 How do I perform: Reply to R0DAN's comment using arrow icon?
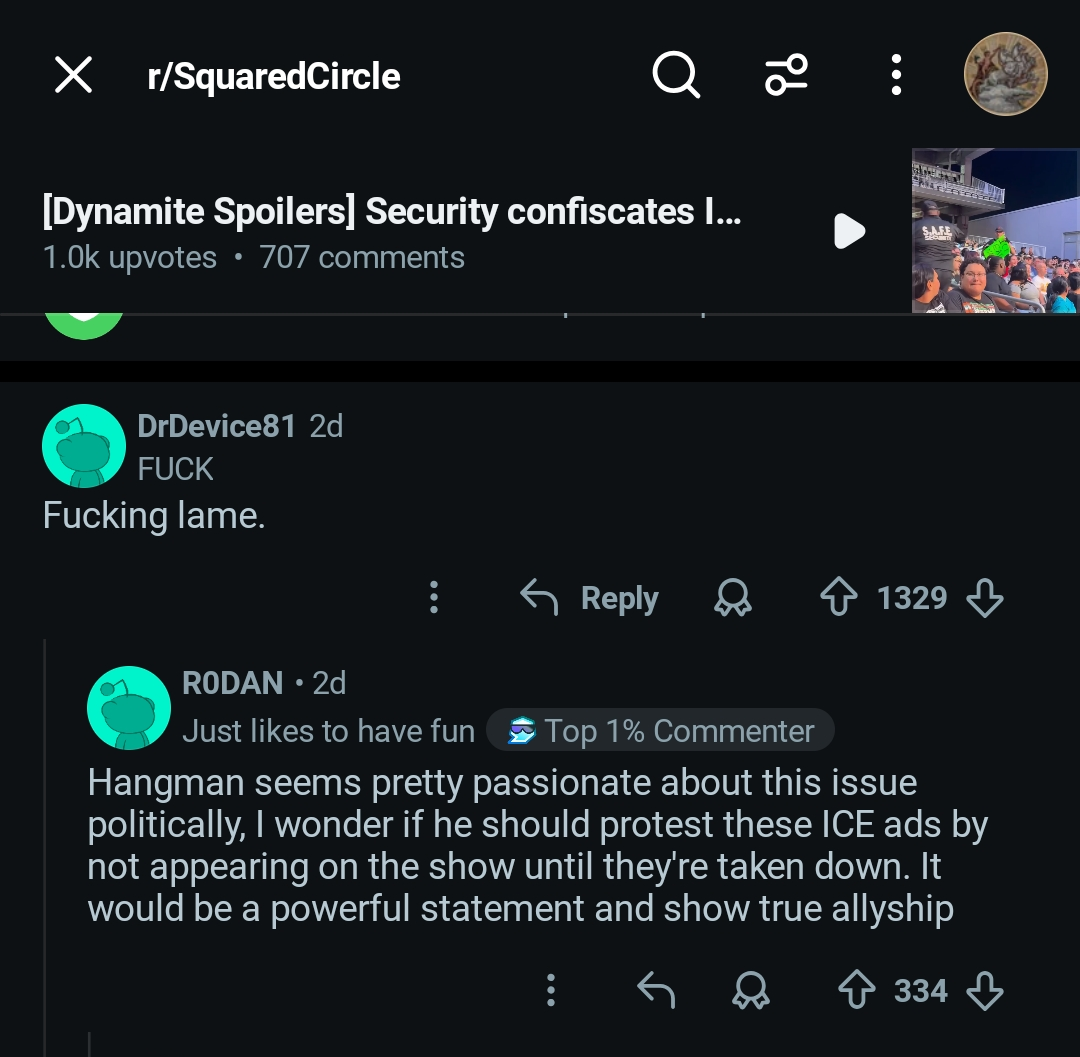point(656,990)
